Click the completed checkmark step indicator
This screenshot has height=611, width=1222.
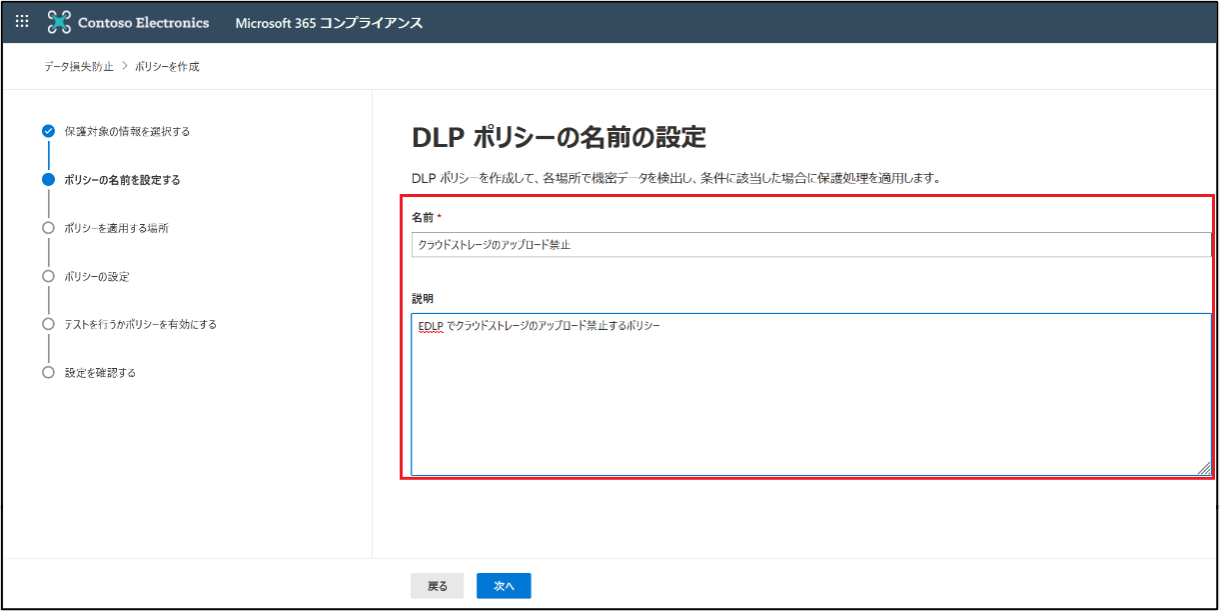pos(48,131)
